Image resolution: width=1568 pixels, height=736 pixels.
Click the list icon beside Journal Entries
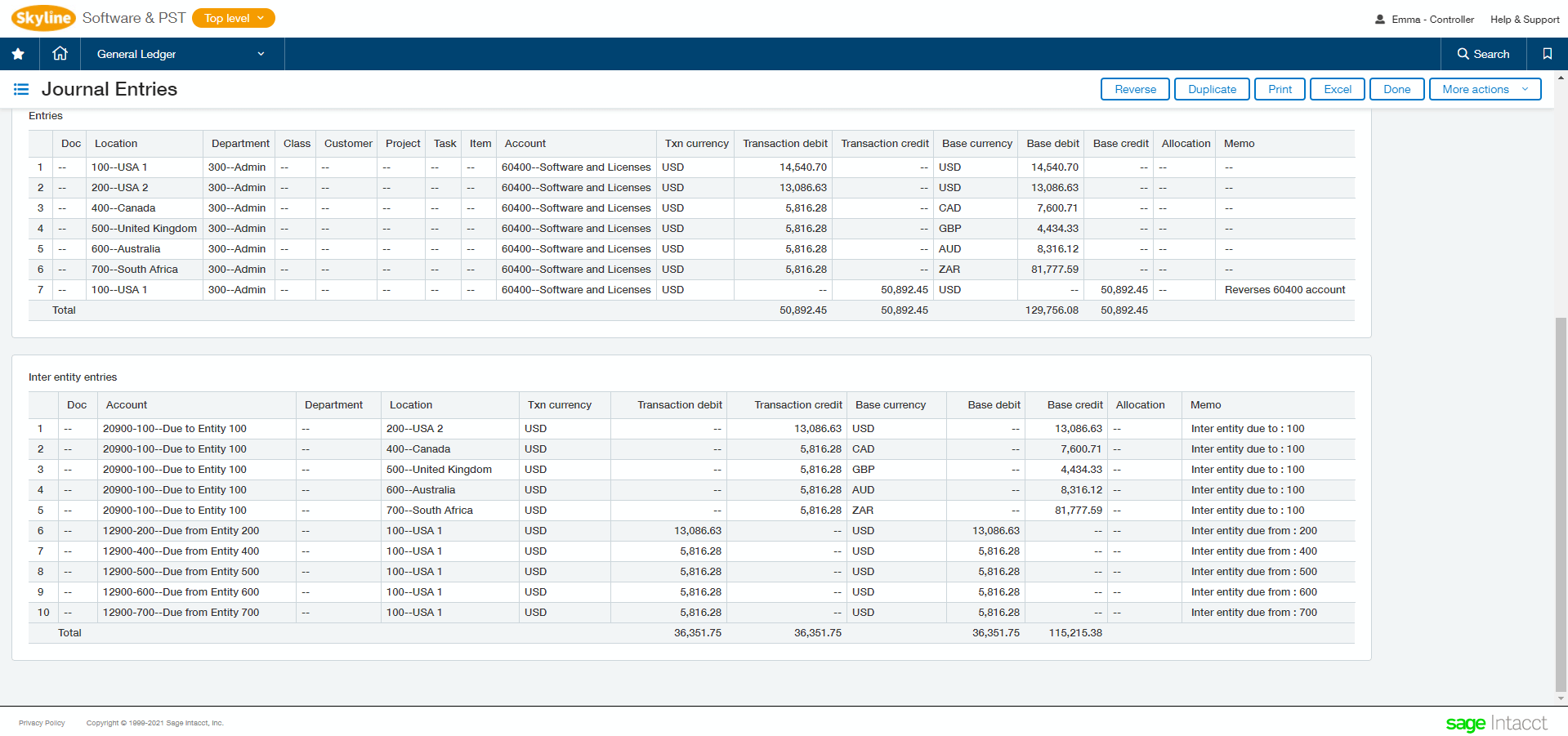click(x=20, y=89)
